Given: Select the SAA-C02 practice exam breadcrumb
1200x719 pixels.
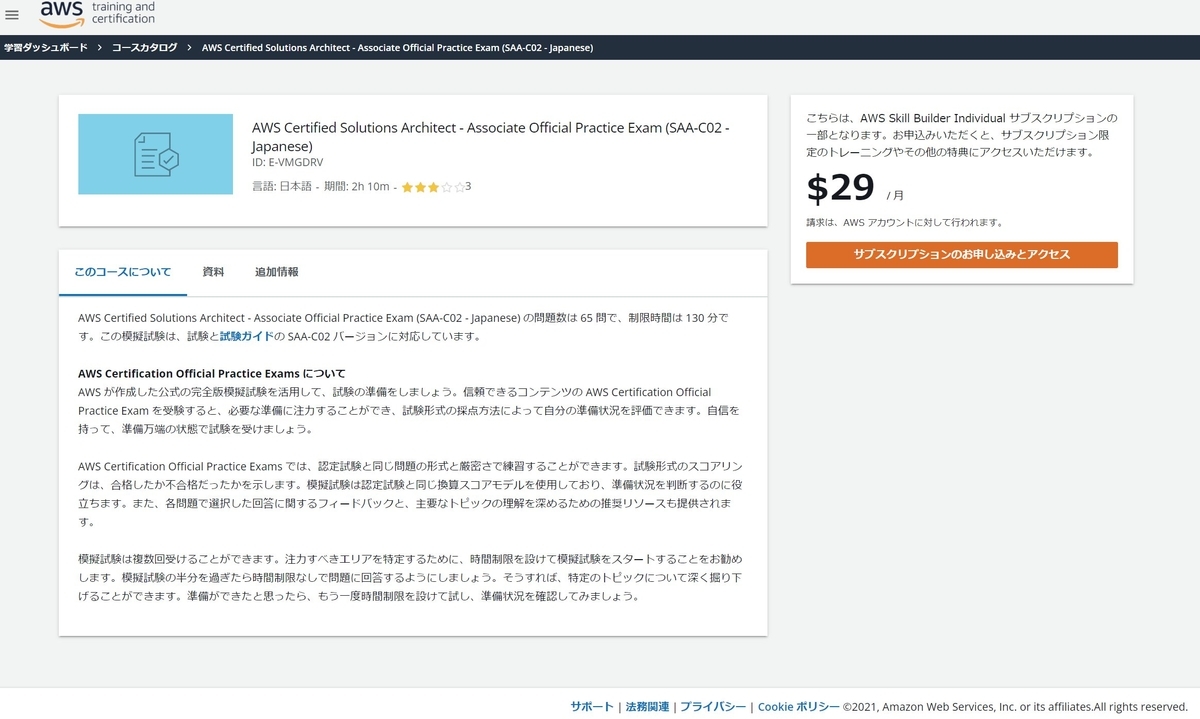Looking at the screenshot, I should [397, 47].
